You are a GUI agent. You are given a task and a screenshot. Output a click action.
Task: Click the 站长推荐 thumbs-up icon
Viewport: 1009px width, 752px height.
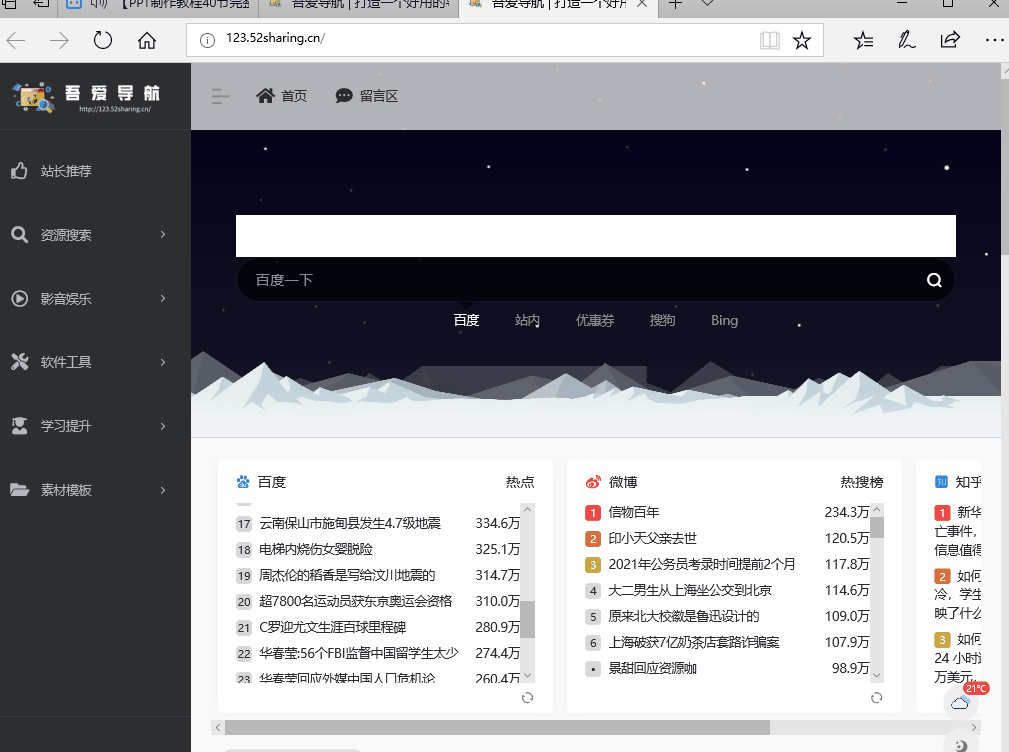click(x=19, y=171)
